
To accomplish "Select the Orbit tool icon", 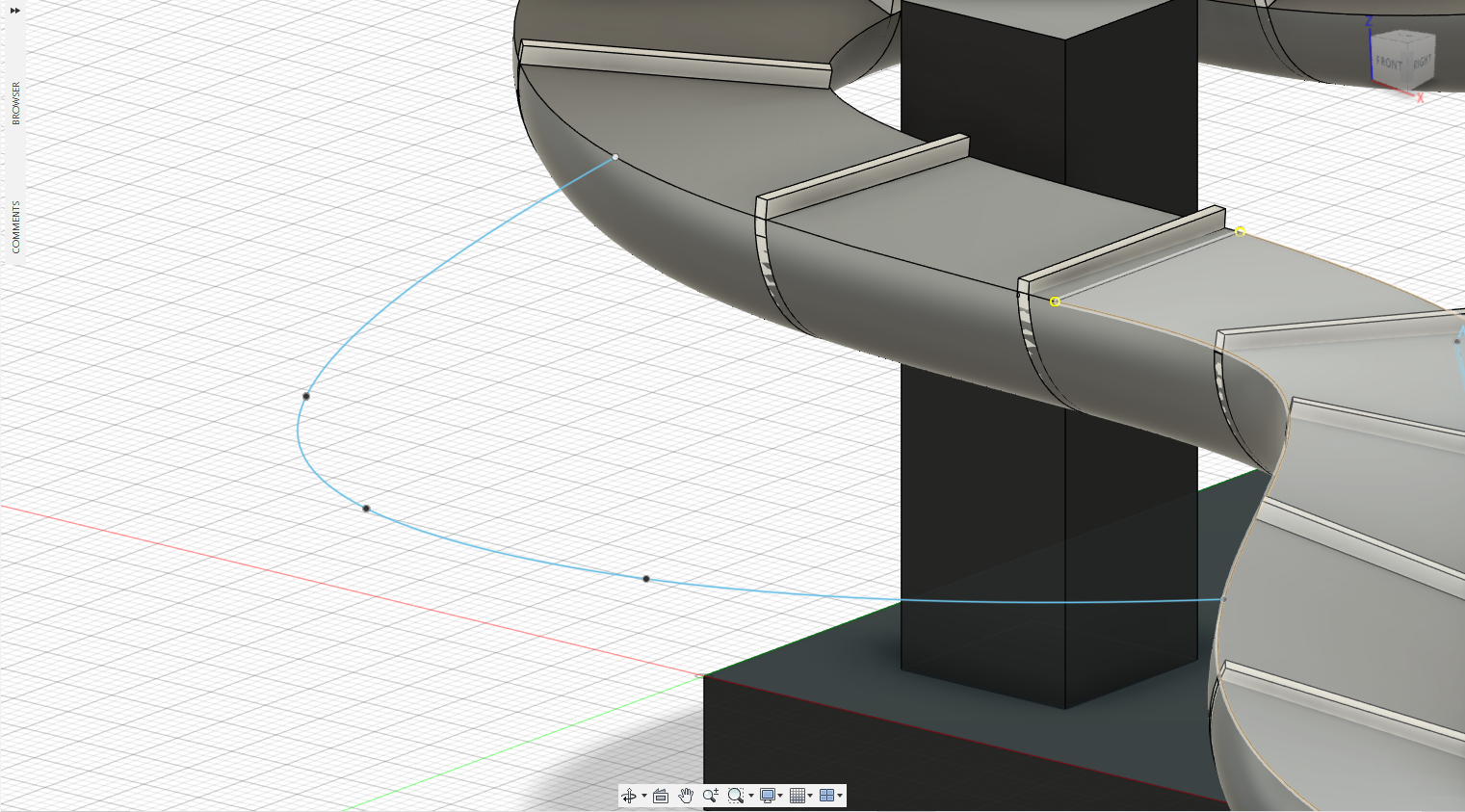I will coord(629,796).
